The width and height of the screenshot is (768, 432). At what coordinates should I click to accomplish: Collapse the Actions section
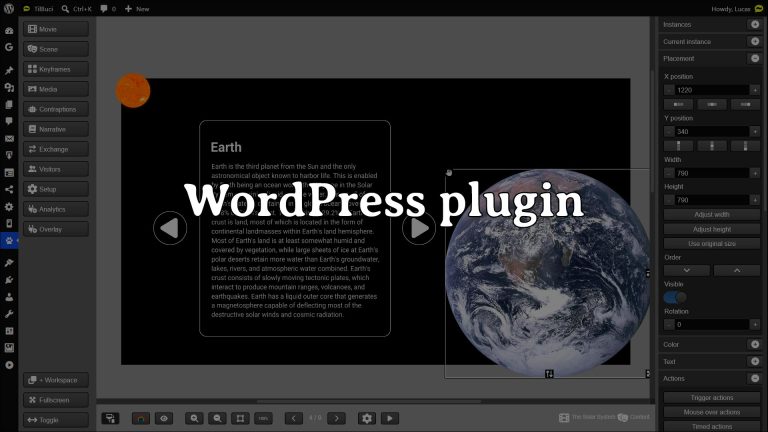pyautogui.click(x=755, y=379)
